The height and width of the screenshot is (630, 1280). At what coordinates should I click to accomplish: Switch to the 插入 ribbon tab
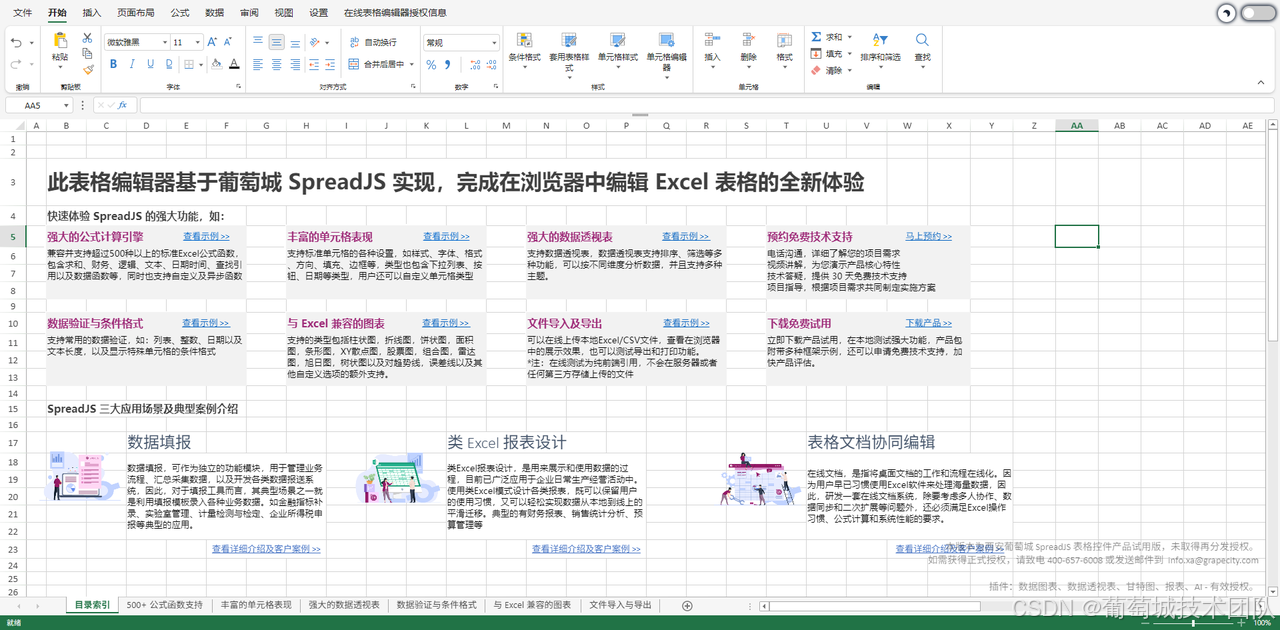tap(92, 13)
